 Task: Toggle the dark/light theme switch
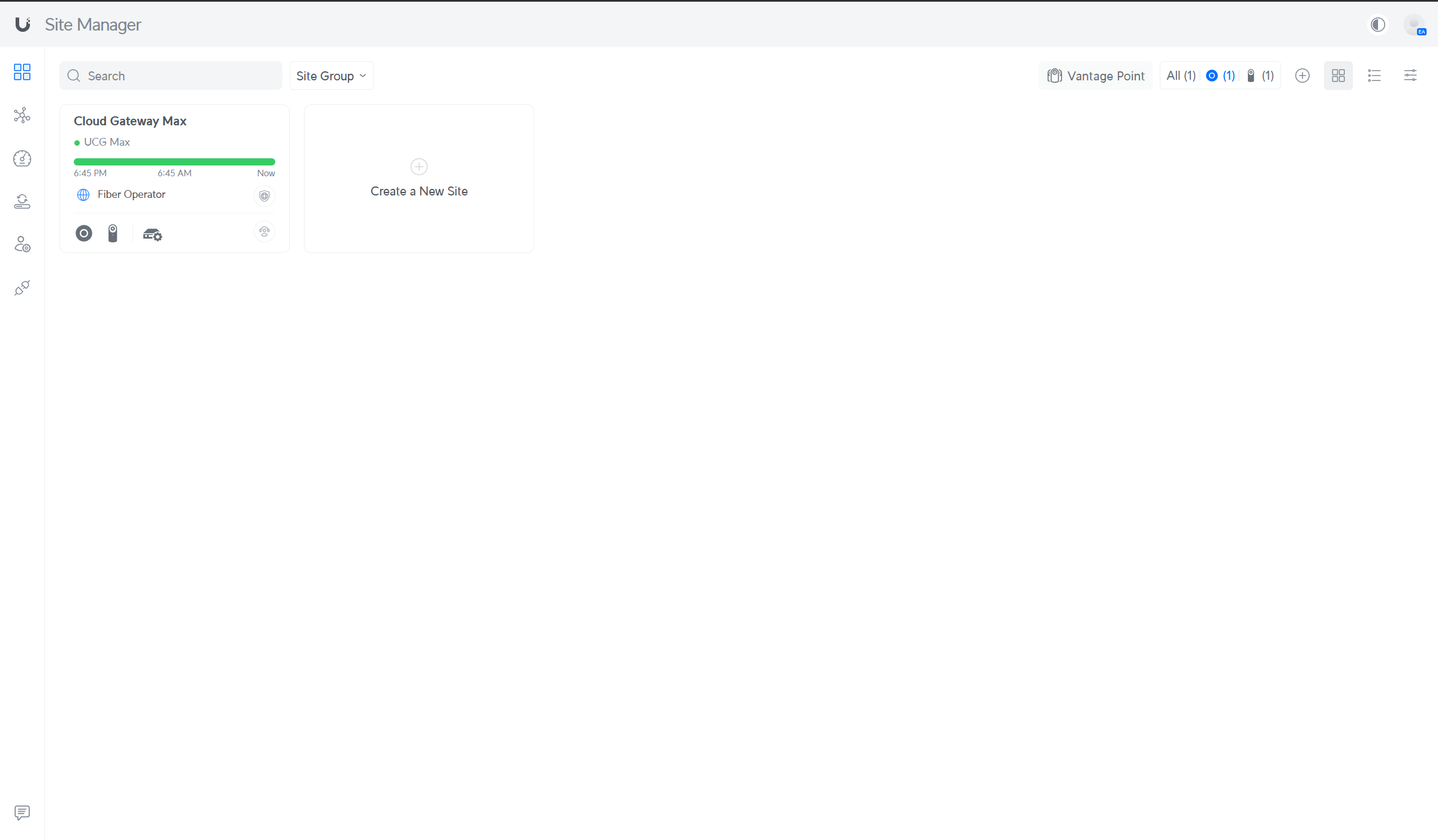(1377, 25)
